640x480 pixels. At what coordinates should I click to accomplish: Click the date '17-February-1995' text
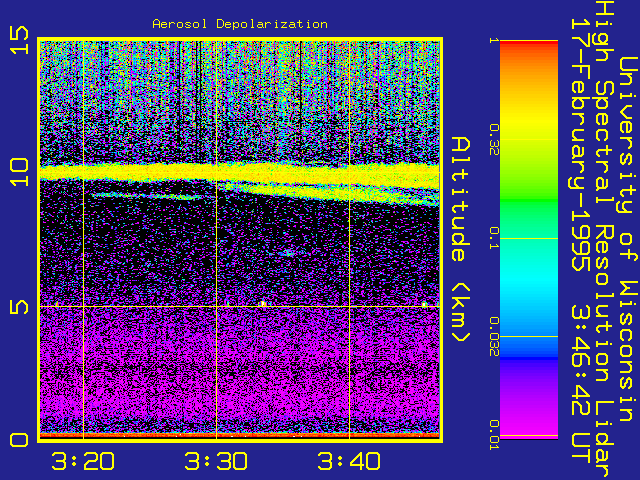click(x=580, y=145)
